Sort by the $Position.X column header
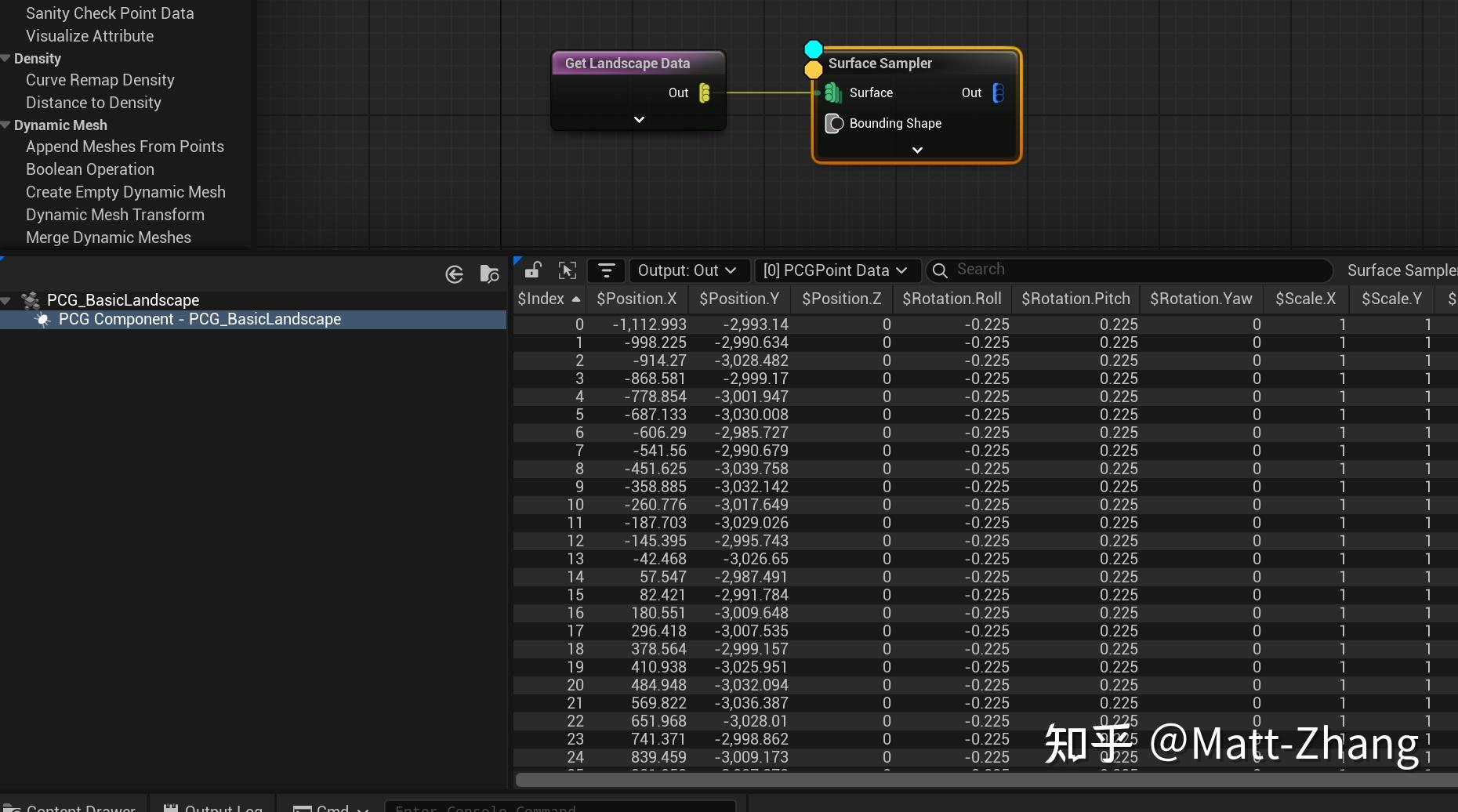Image resolution: width=1458 pixels, height=812 pixels. pos(636,299)
